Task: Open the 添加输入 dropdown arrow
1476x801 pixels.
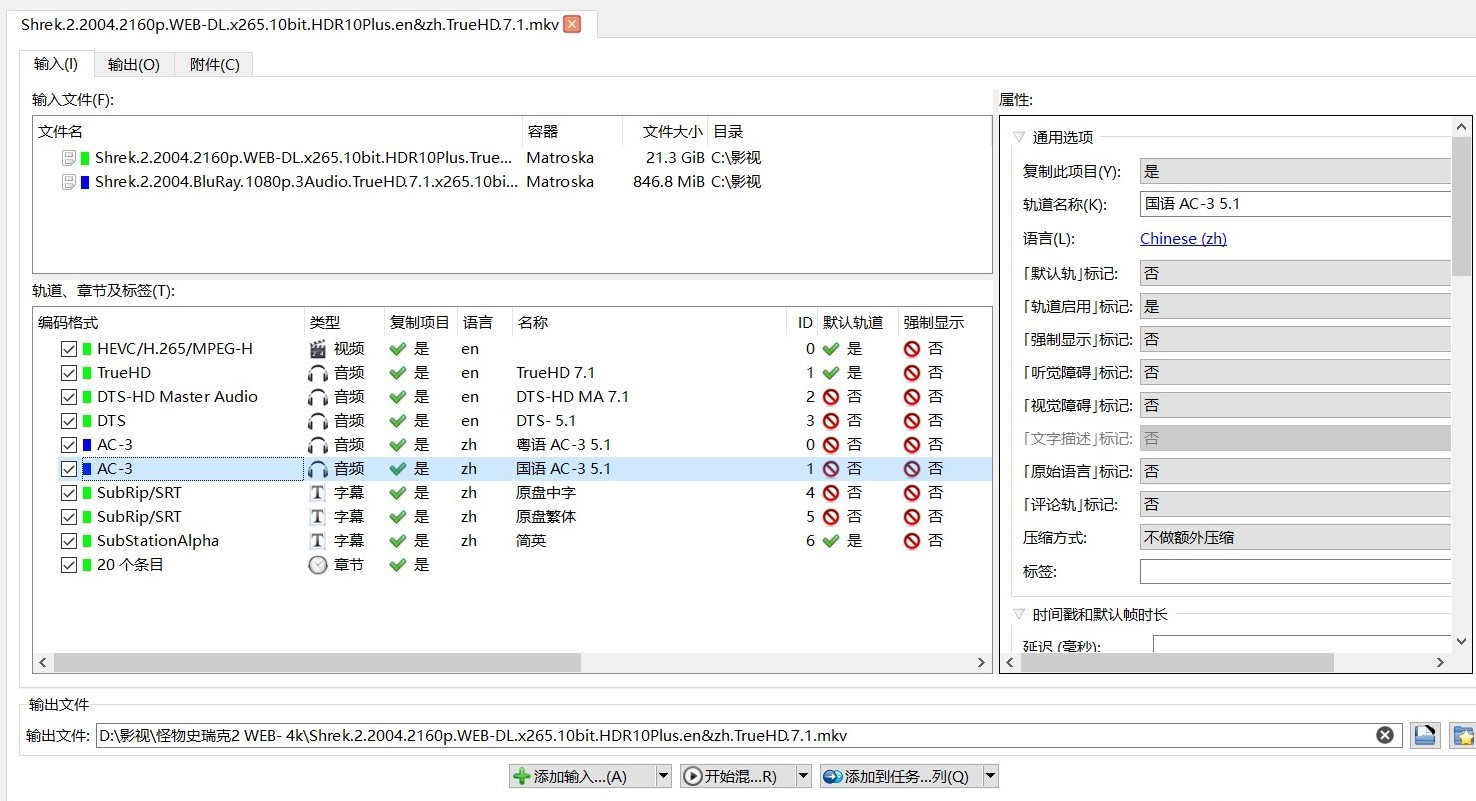Action: click(663, 776)
